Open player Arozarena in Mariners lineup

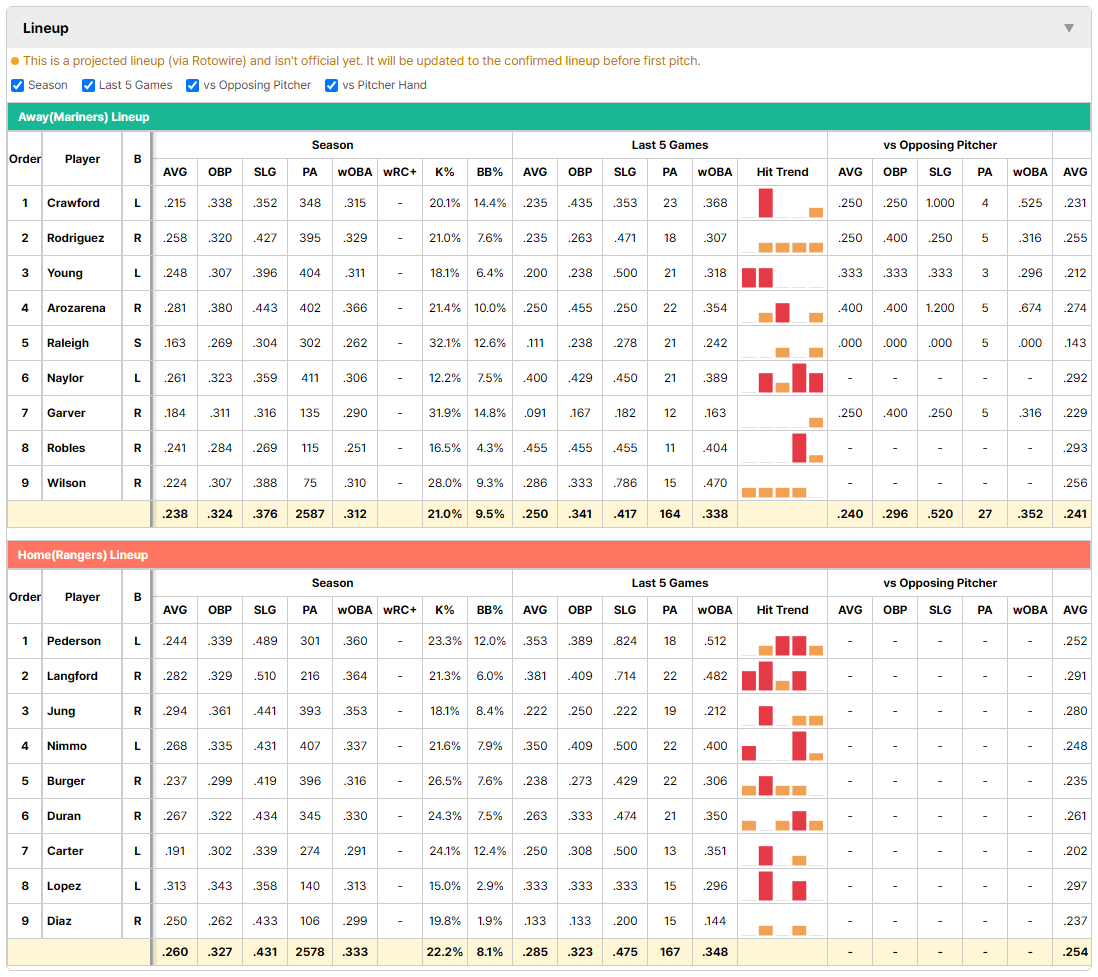tap(76, 308)
